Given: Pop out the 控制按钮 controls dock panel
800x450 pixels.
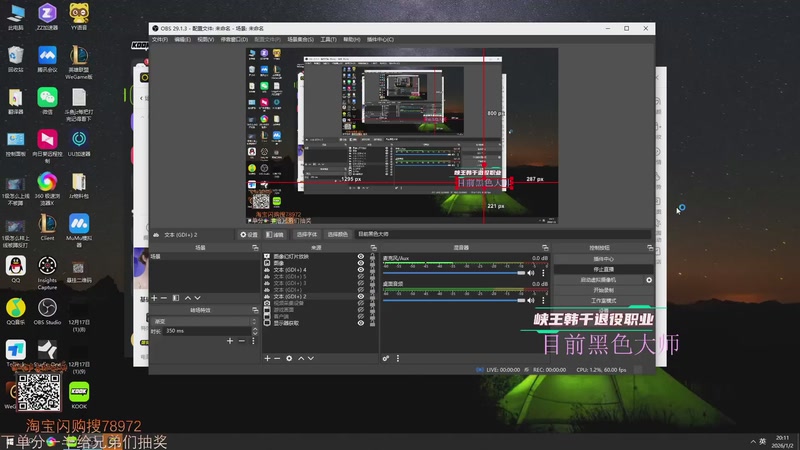Looking at the screenshot, I should pos(650,247).
